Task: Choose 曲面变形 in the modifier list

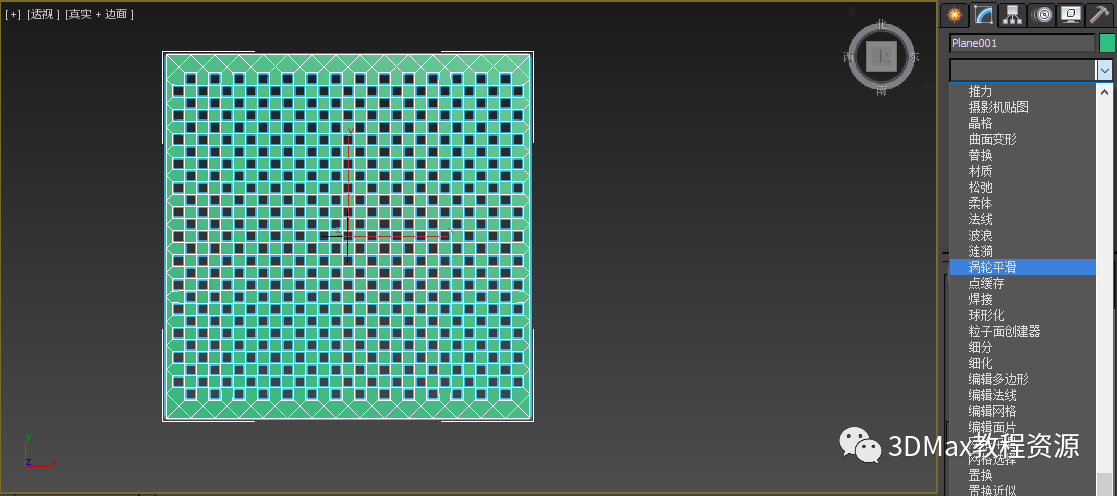Action: [1022, 139]
